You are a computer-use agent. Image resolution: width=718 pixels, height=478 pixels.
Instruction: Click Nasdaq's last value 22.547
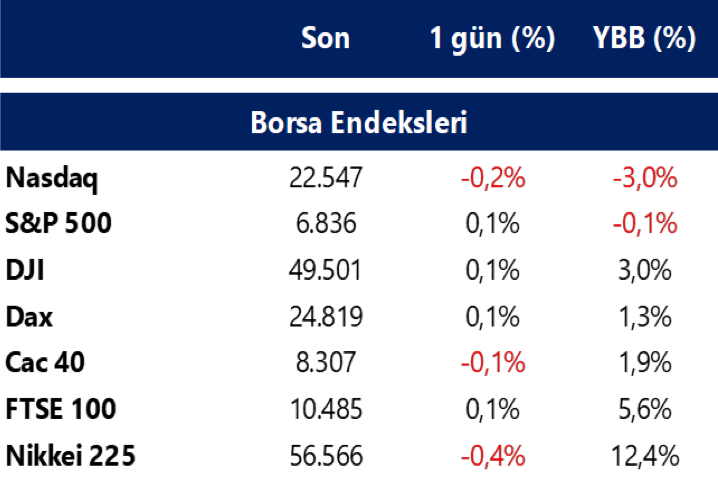pos(326,179)
